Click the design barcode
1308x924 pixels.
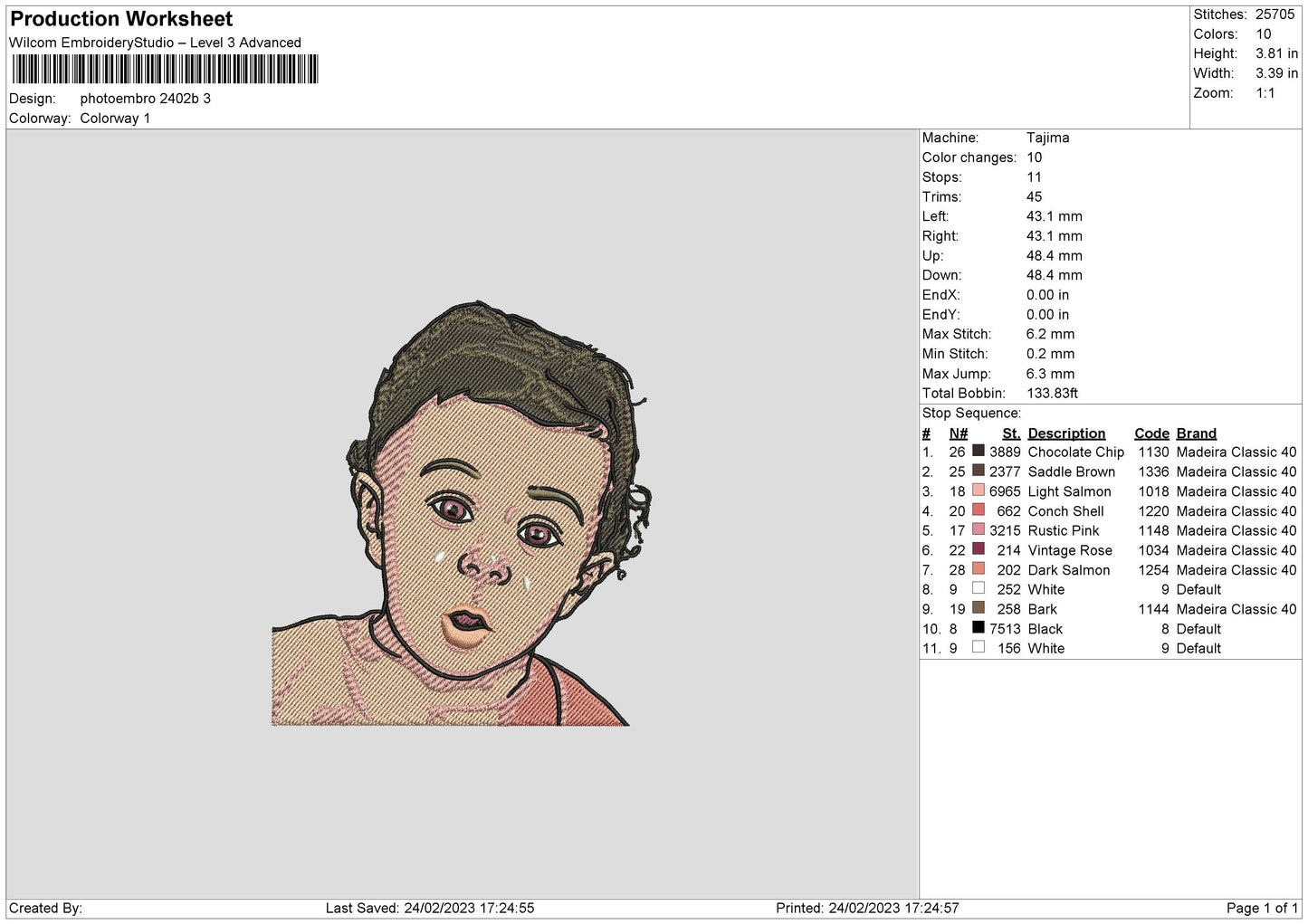(166, 69)
